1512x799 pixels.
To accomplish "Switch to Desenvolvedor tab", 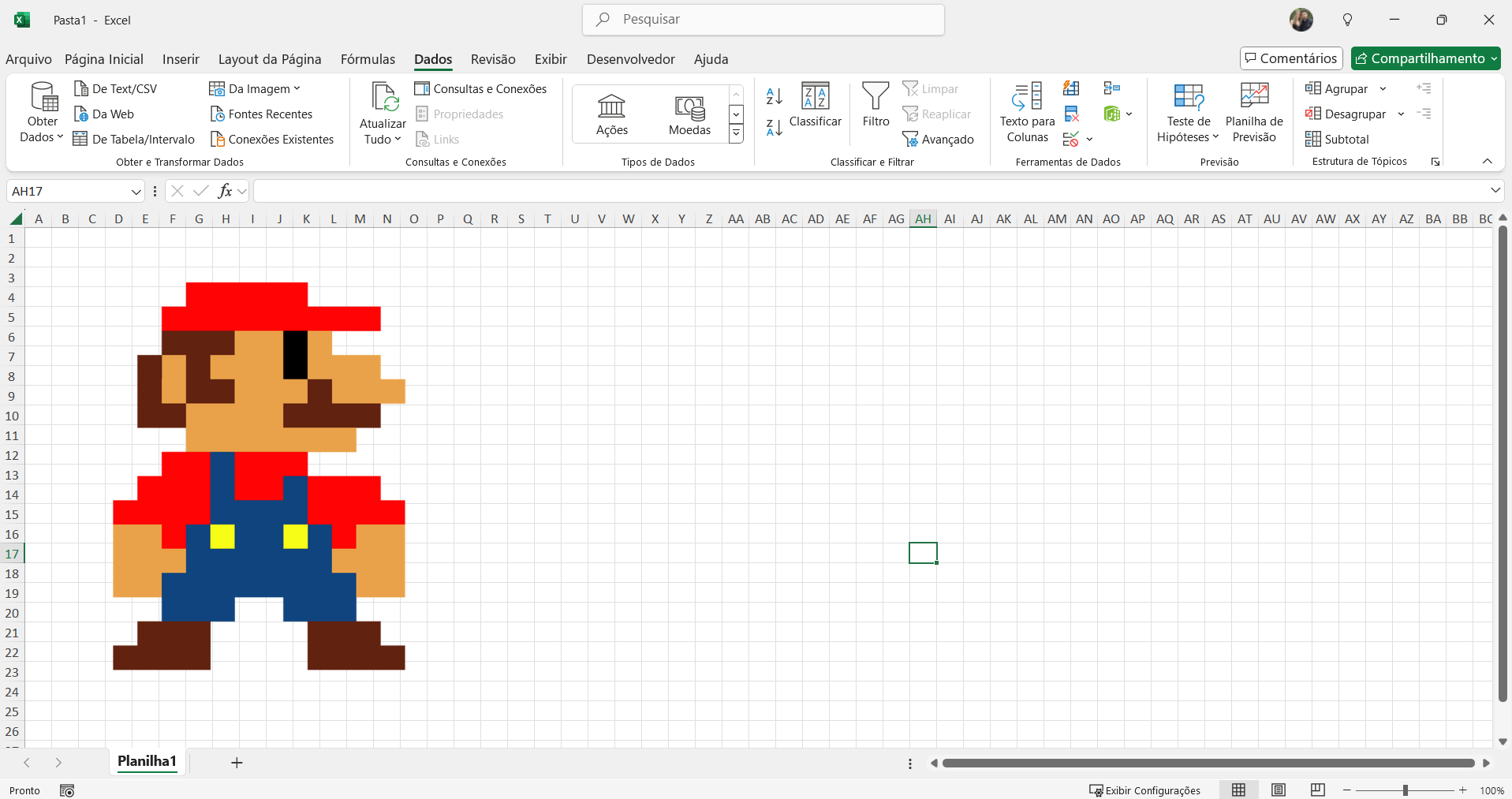I will (x=631, y=59).
